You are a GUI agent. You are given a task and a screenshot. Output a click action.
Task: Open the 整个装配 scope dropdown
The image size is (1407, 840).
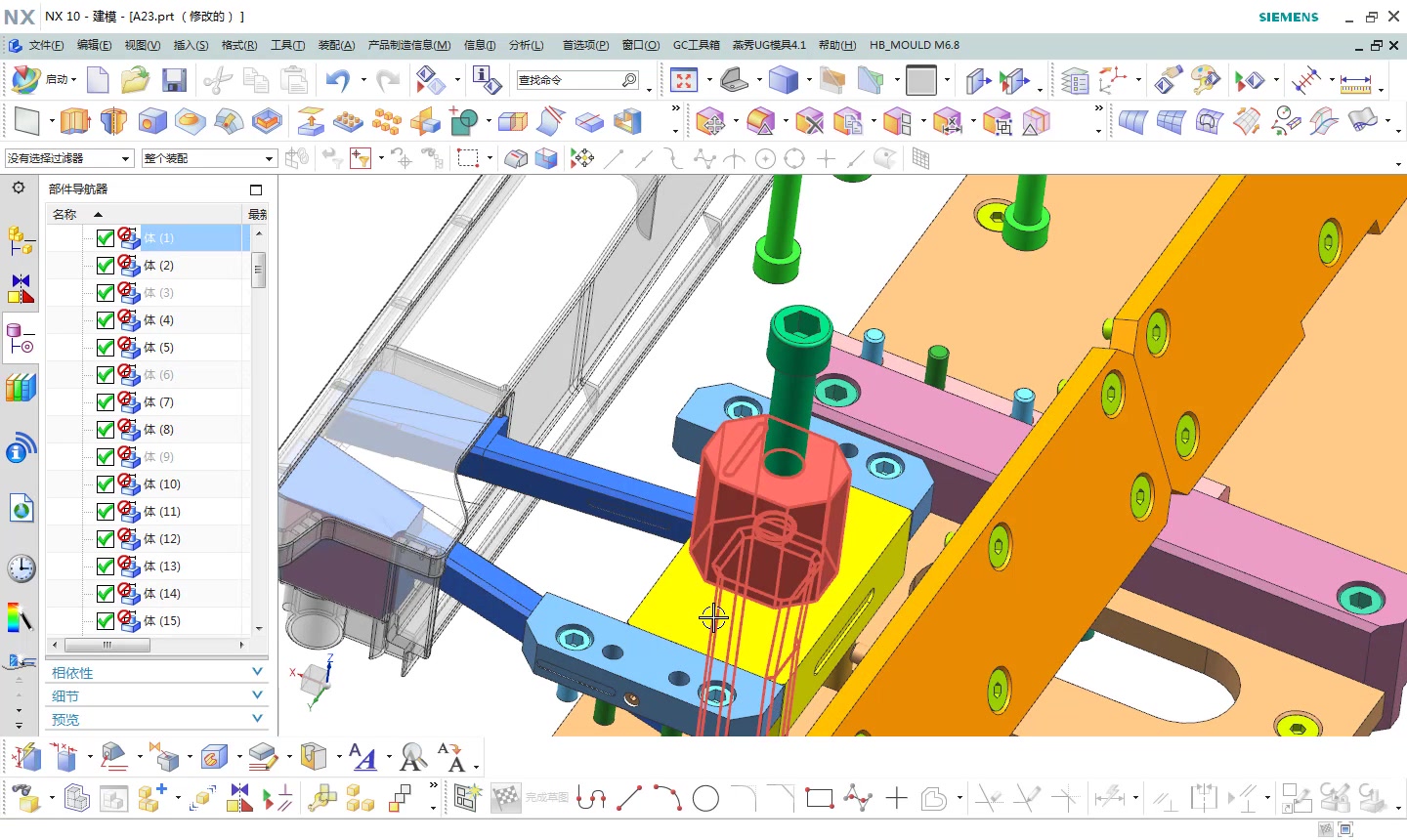coord(209,158)
